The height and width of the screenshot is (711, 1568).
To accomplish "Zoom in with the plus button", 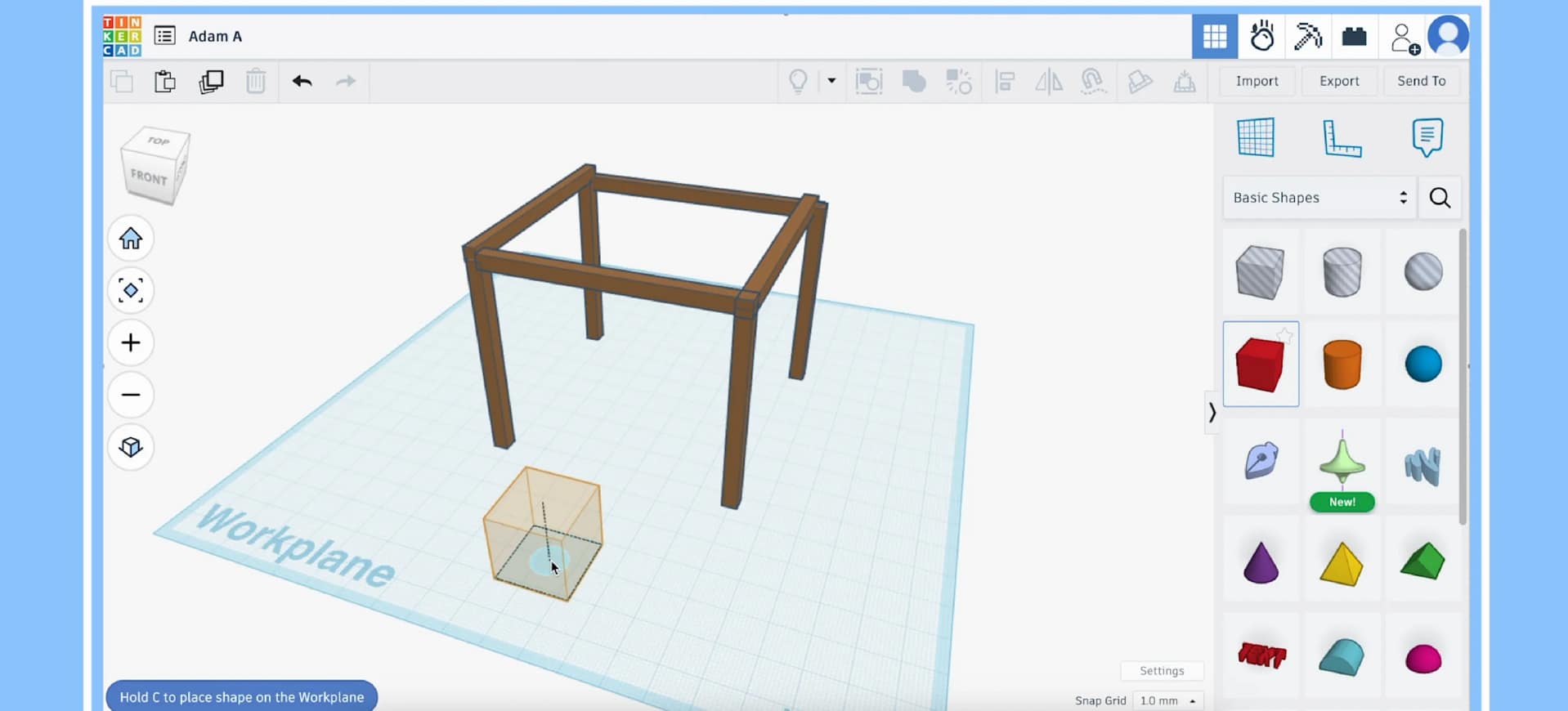I will [x=131, y=342].
